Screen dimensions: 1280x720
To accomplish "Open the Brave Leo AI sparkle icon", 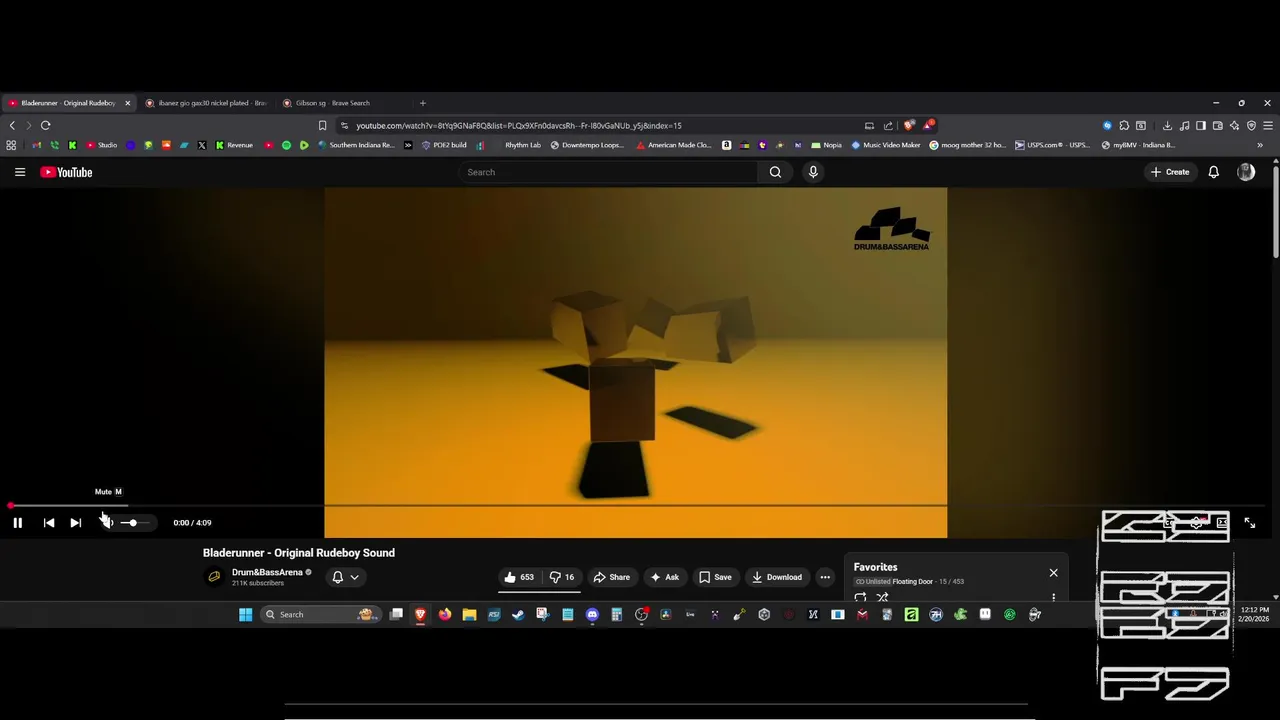I will [x=1235, y=125].
